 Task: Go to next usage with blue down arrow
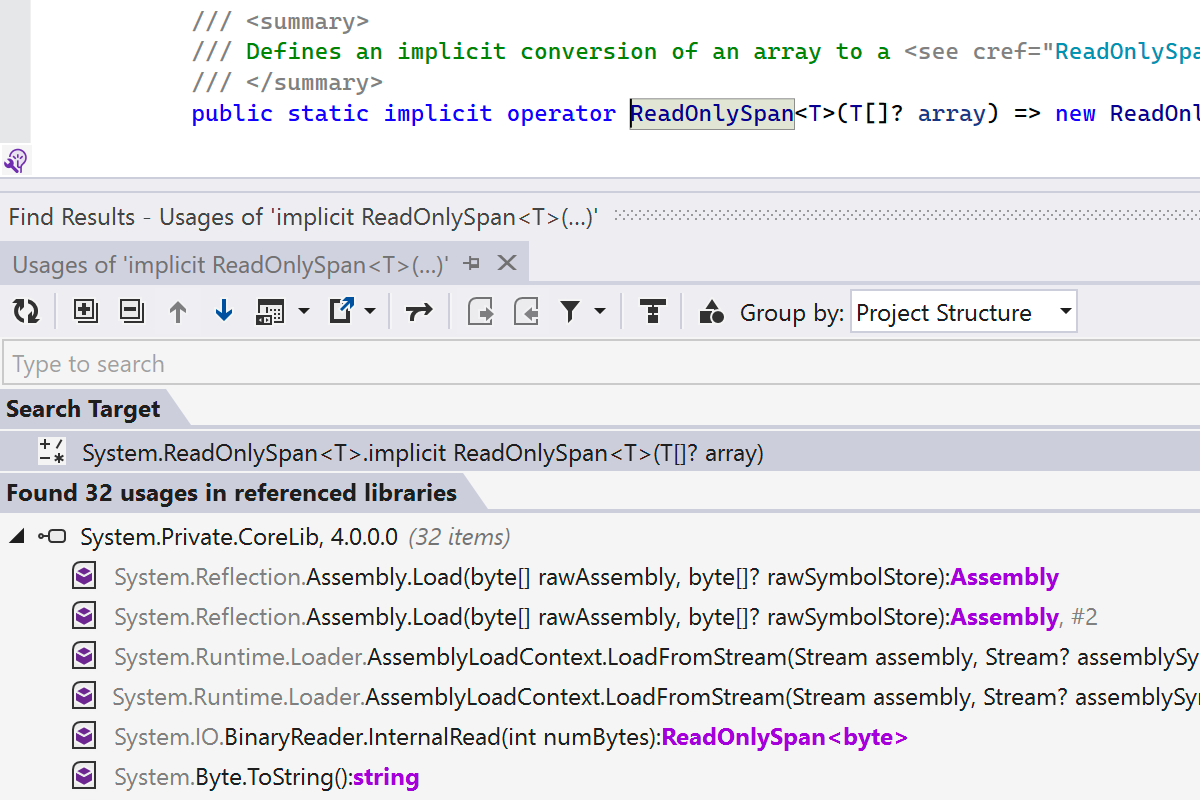(x=224, y=312)
